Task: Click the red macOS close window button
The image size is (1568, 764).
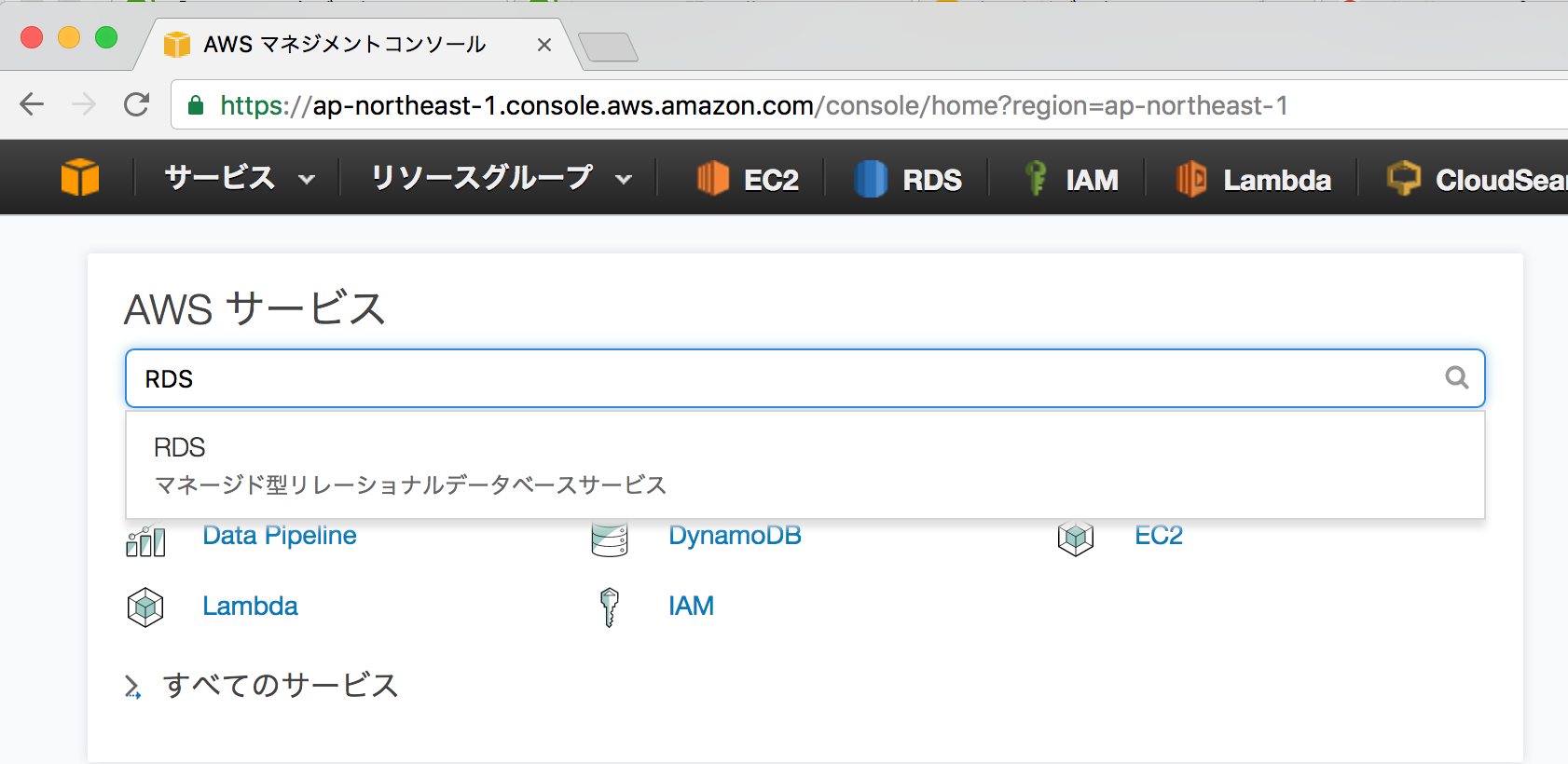Action: pyautogui.click(x=32, y=37)
